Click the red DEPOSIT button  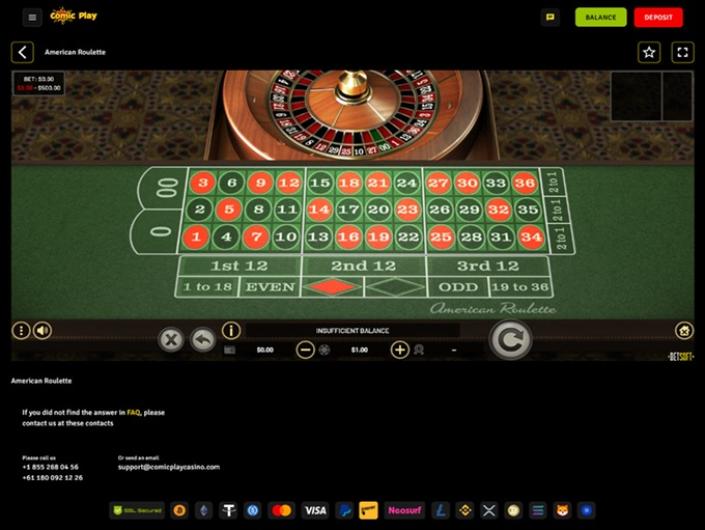pyautogui.click(x=658, y=17)
